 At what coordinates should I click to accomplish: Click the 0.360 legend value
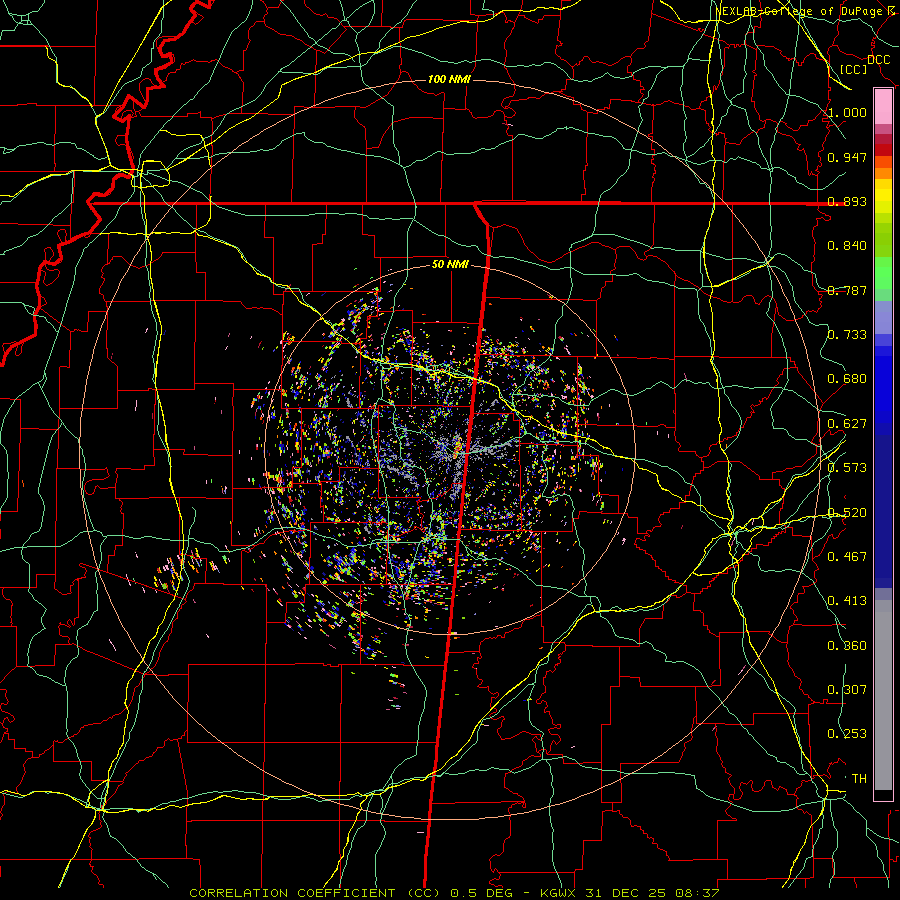coord(847,646)
